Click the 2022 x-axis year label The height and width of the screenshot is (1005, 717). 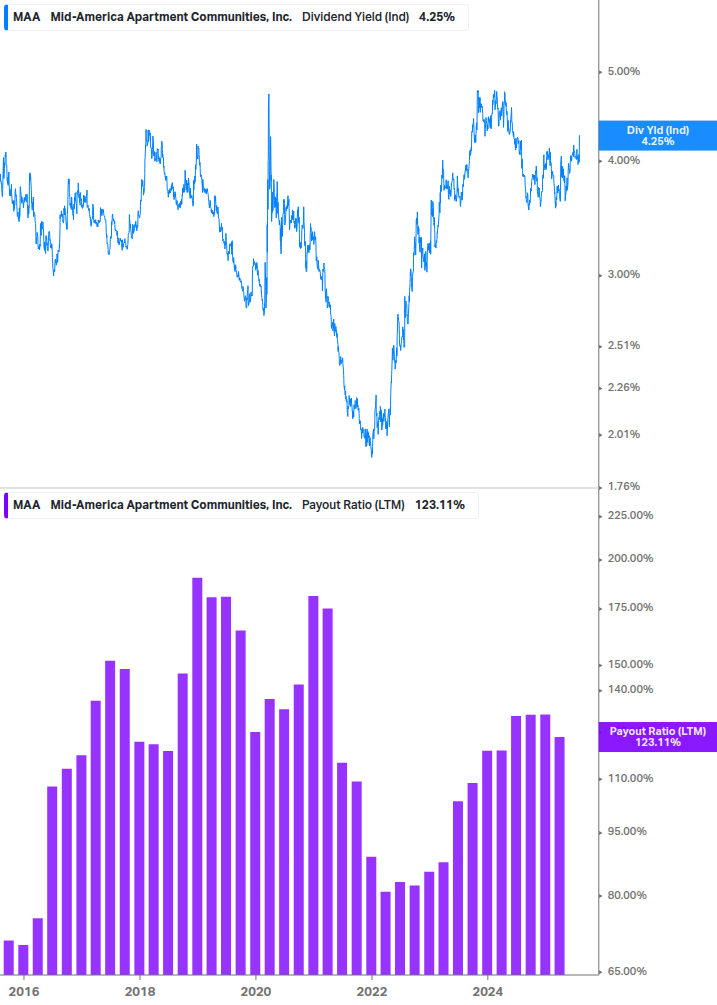tap(372, 992)
